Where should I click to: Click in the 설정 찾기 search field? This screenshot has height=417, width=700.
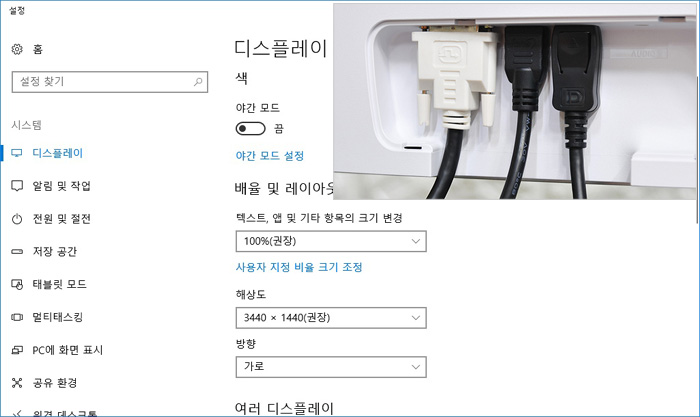(x=110, y=82)
